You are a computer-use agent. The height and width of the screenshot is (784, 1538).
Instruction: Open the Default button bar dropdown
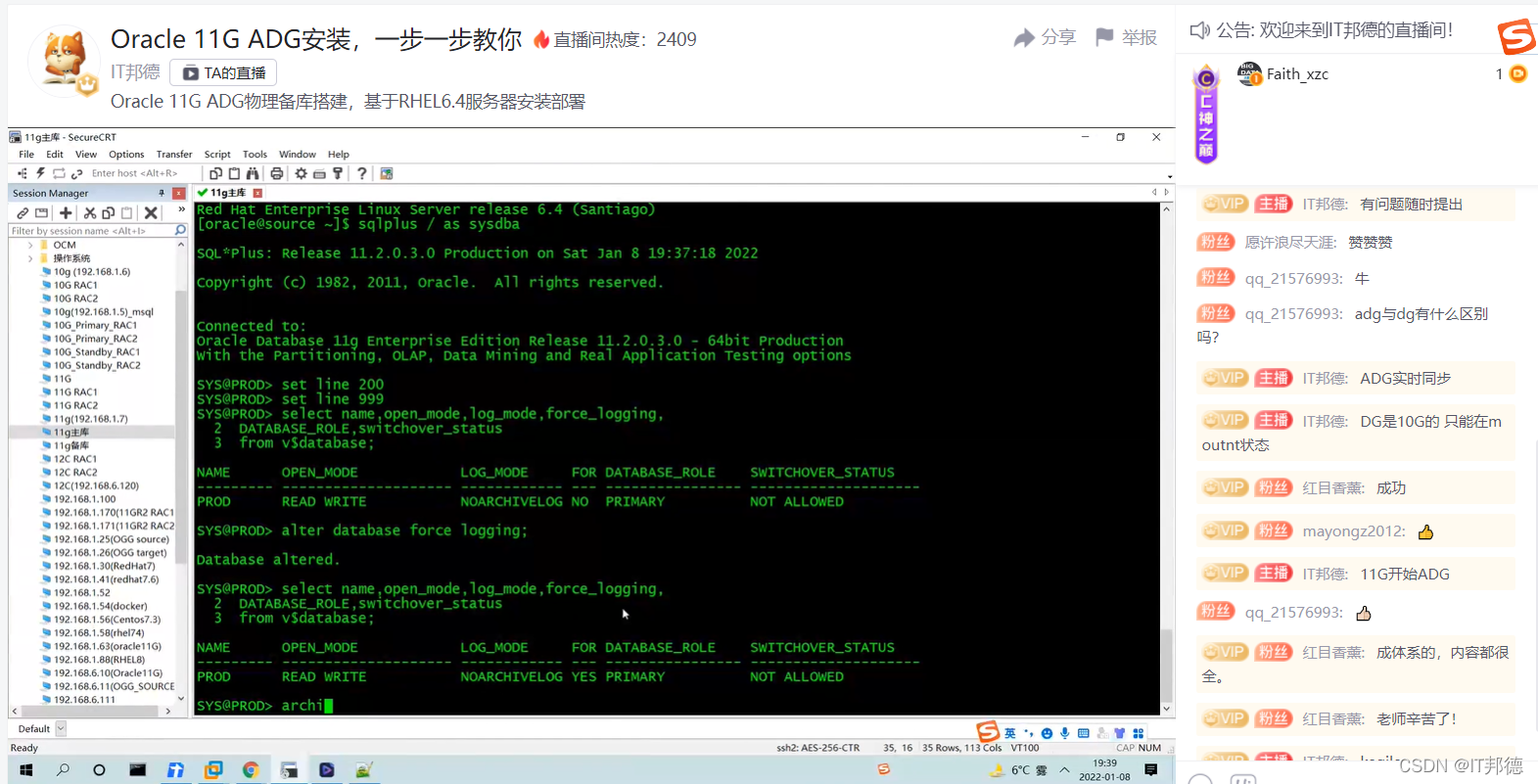pyautogui.click(x=61, y=729)
